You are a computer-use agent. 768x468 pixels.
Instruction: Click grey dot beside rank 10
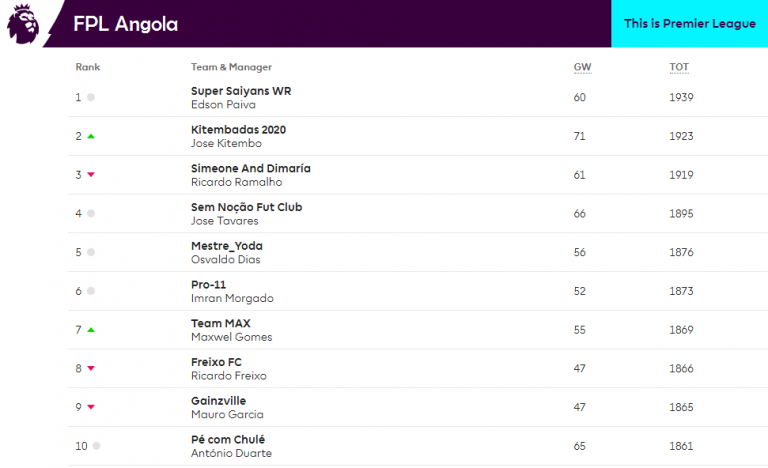point(97,446)
